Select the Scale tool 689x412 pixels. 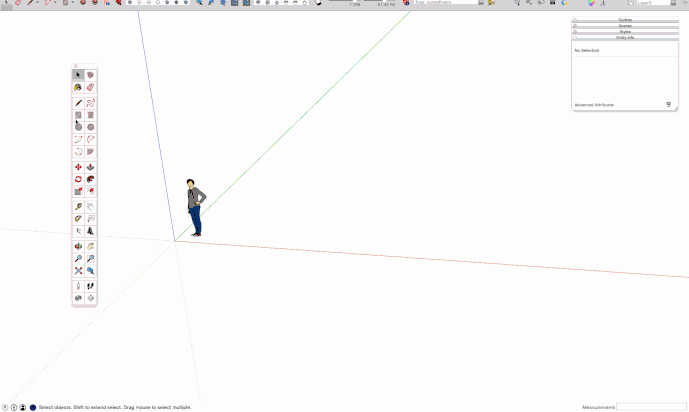(x=78, y=191)
